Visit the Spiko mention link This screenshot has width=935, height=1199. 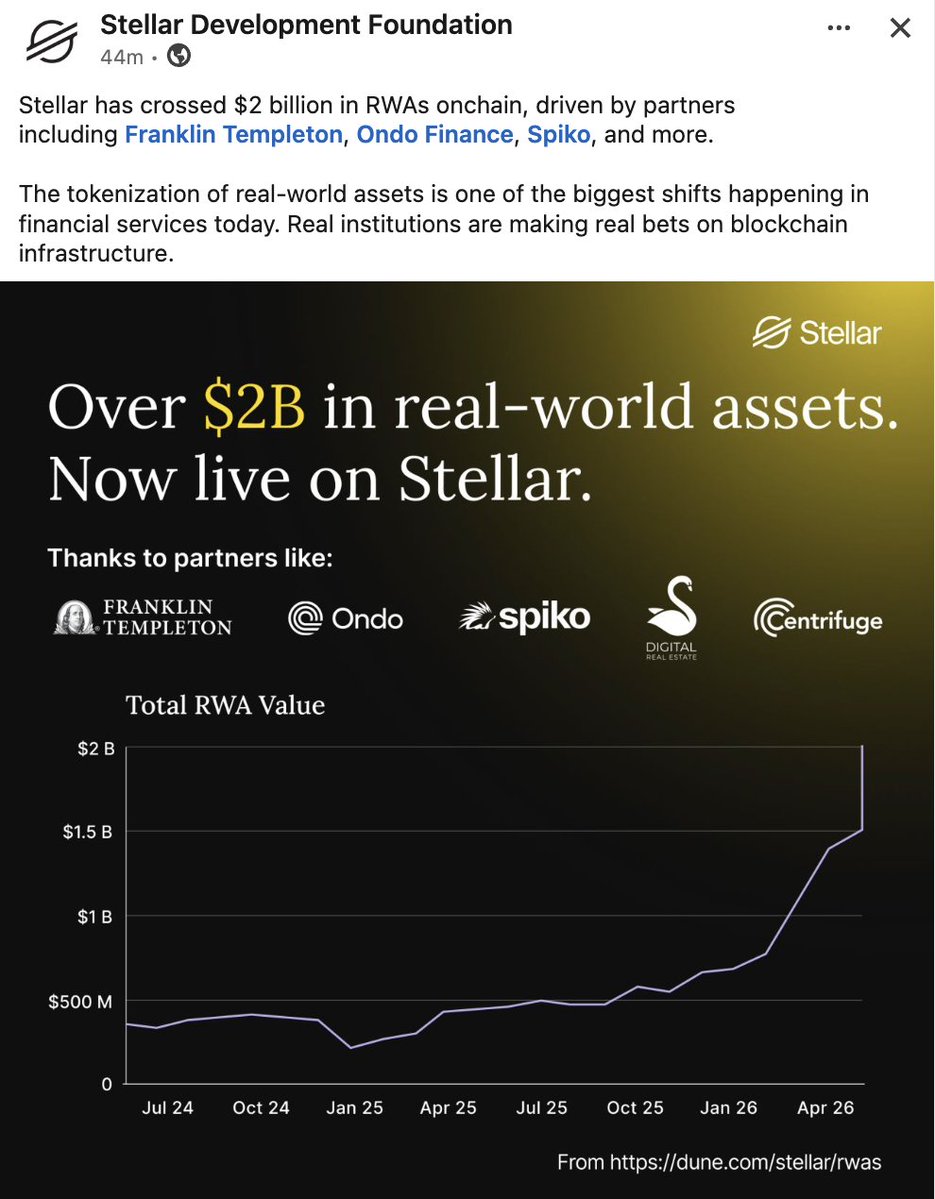coord(561,134)
